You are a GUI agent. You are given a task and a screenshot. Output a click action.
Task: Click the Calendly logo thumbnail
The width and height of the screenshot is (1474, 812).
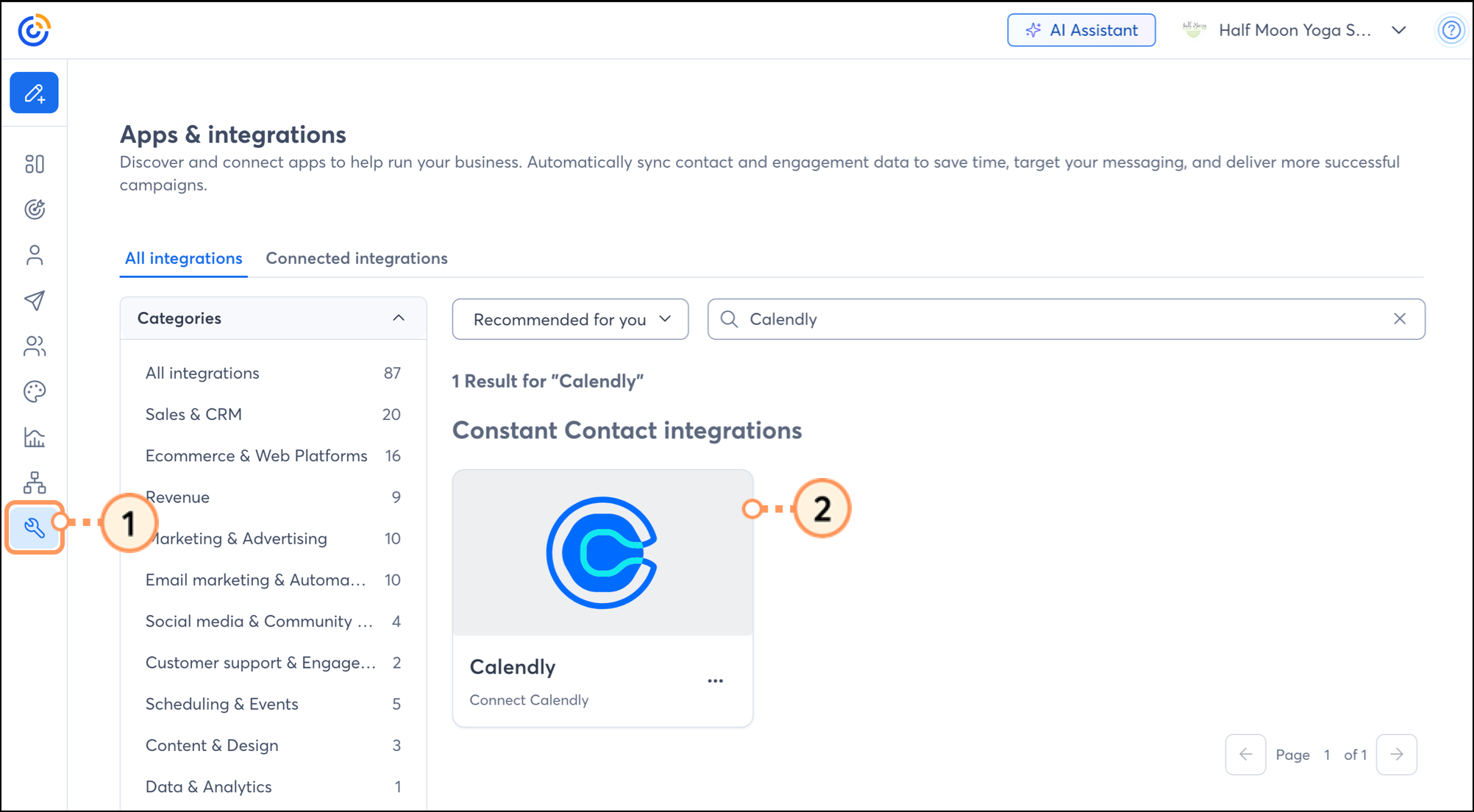click(602, 552)
